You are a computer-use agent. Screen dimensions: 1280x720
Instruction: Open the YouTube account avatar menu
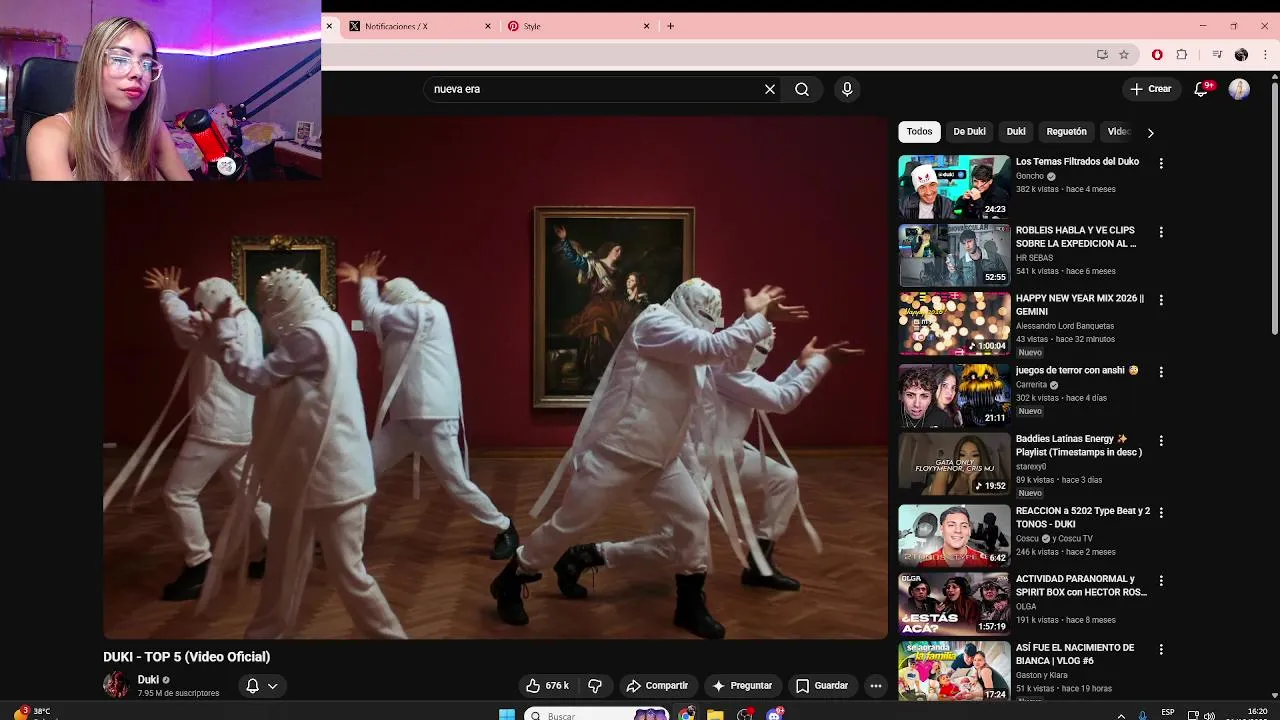click(x=1239, y=89)
